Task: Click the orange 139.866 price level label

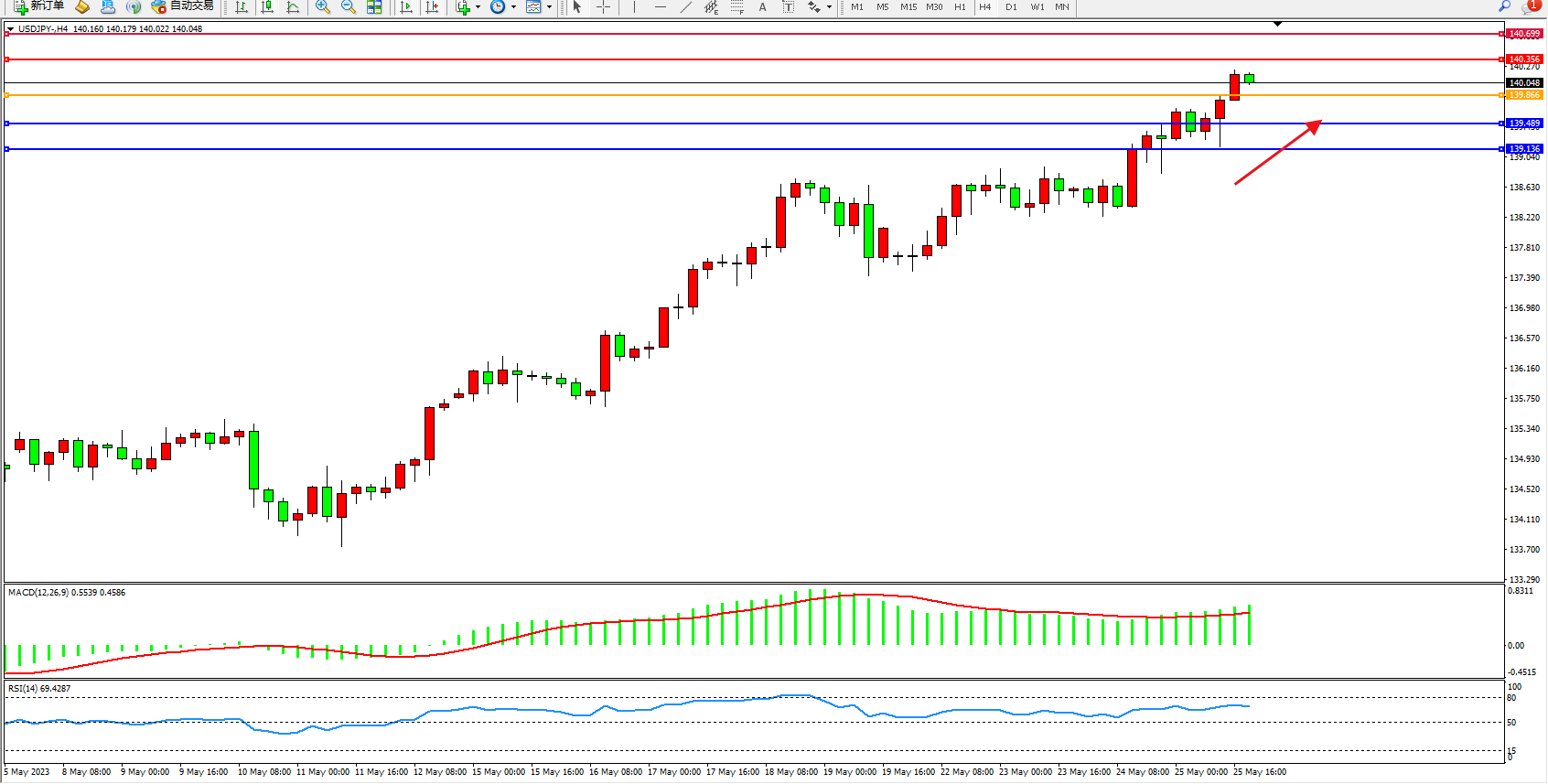Action: point(1524,95)
